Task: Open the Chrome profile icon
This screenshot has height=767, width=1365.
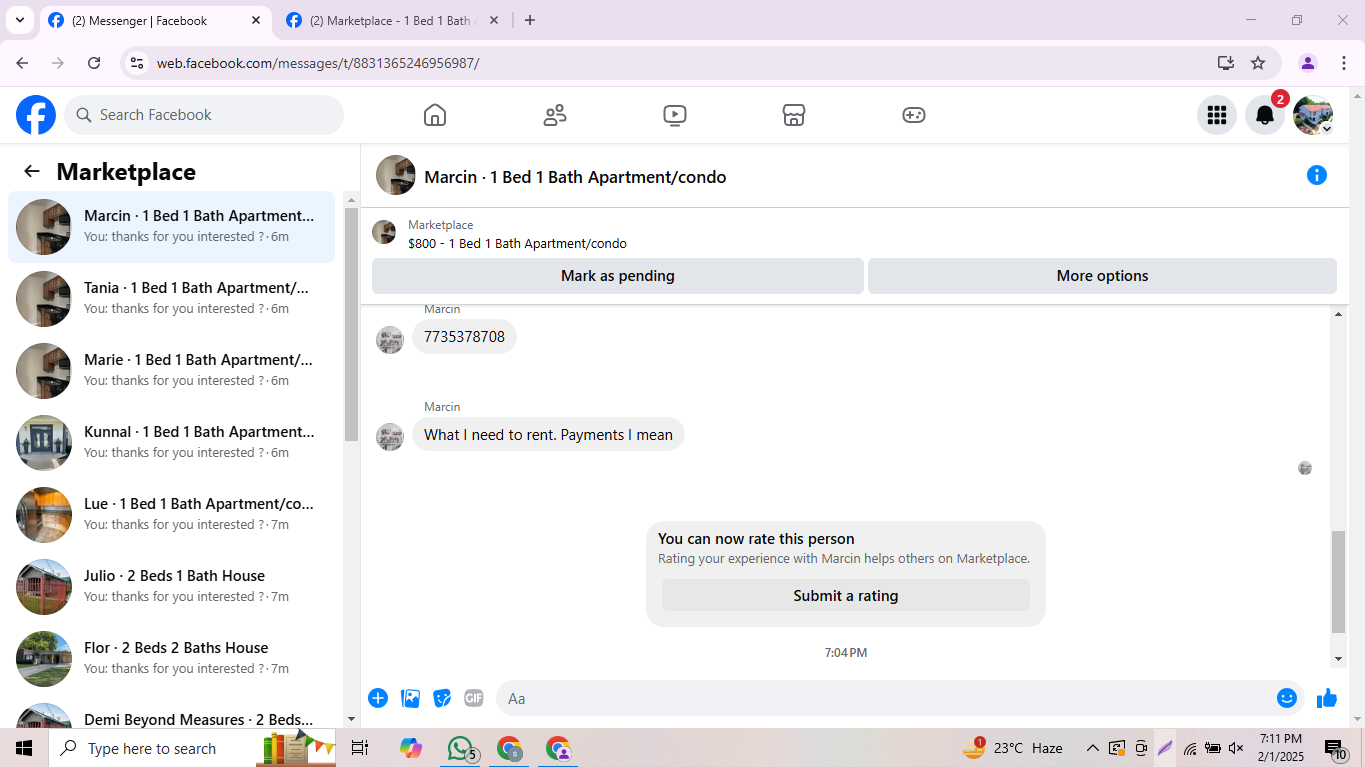Action: [x=1308, y=63]
